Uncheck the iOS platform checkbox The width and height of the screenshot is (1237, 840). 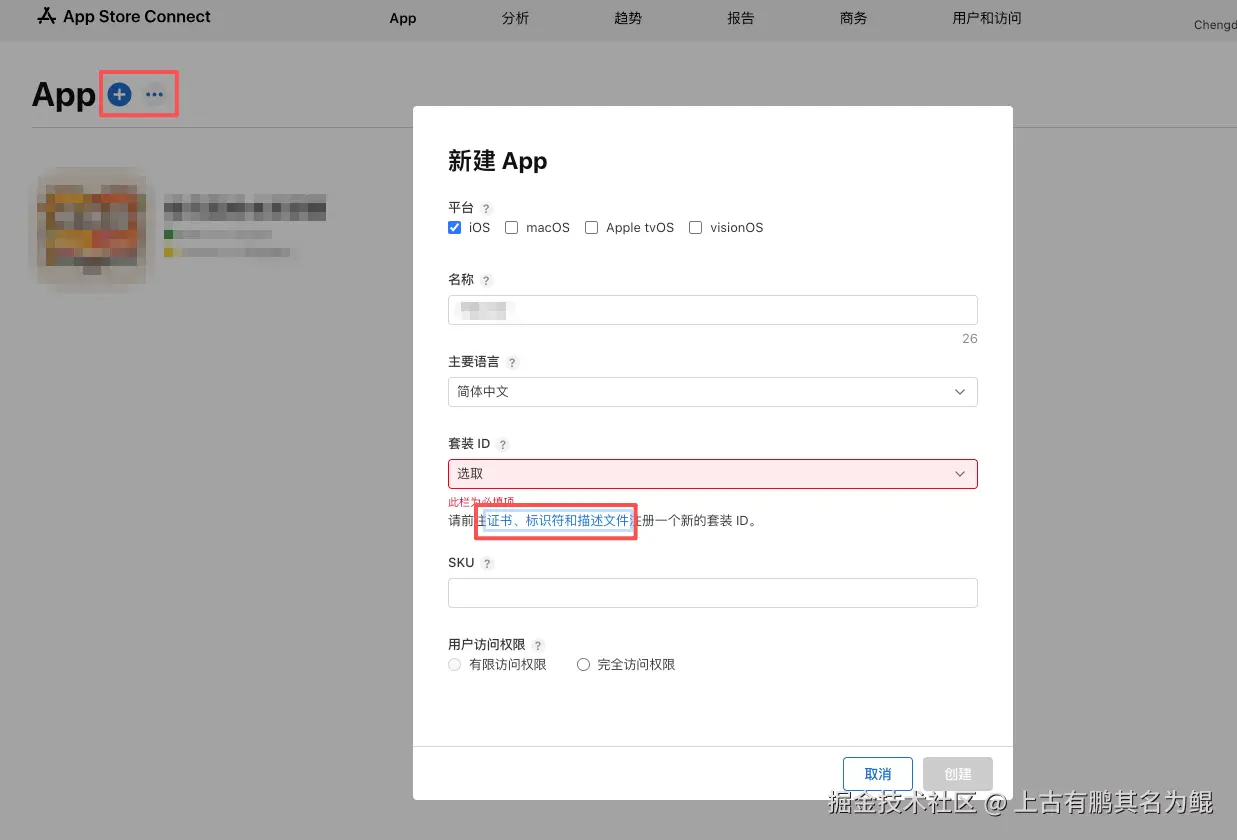455,228
